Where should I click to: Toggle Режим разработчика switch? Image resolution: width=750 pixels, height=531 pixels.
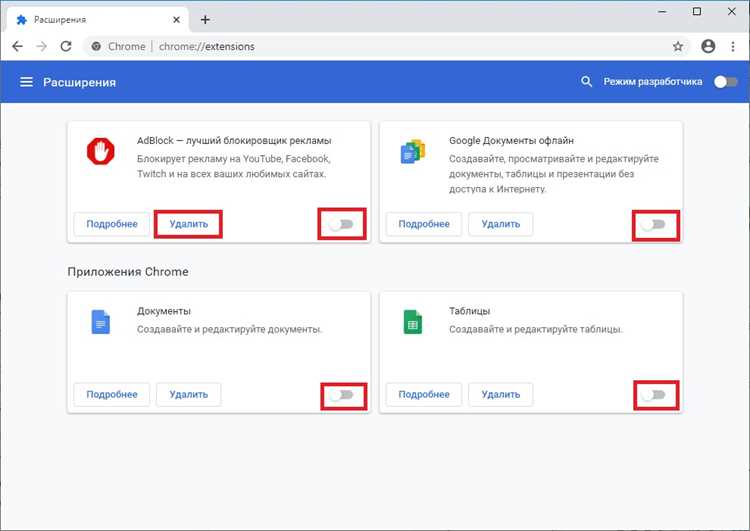[726, 82]
